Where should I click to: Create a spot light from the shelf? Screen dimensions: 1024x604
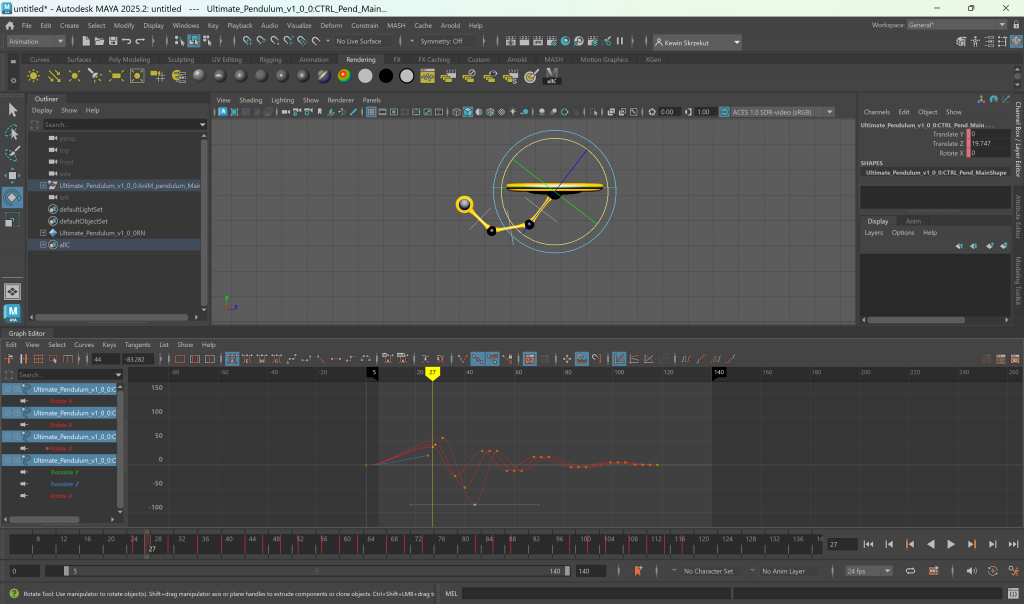[x=95, y=76]
